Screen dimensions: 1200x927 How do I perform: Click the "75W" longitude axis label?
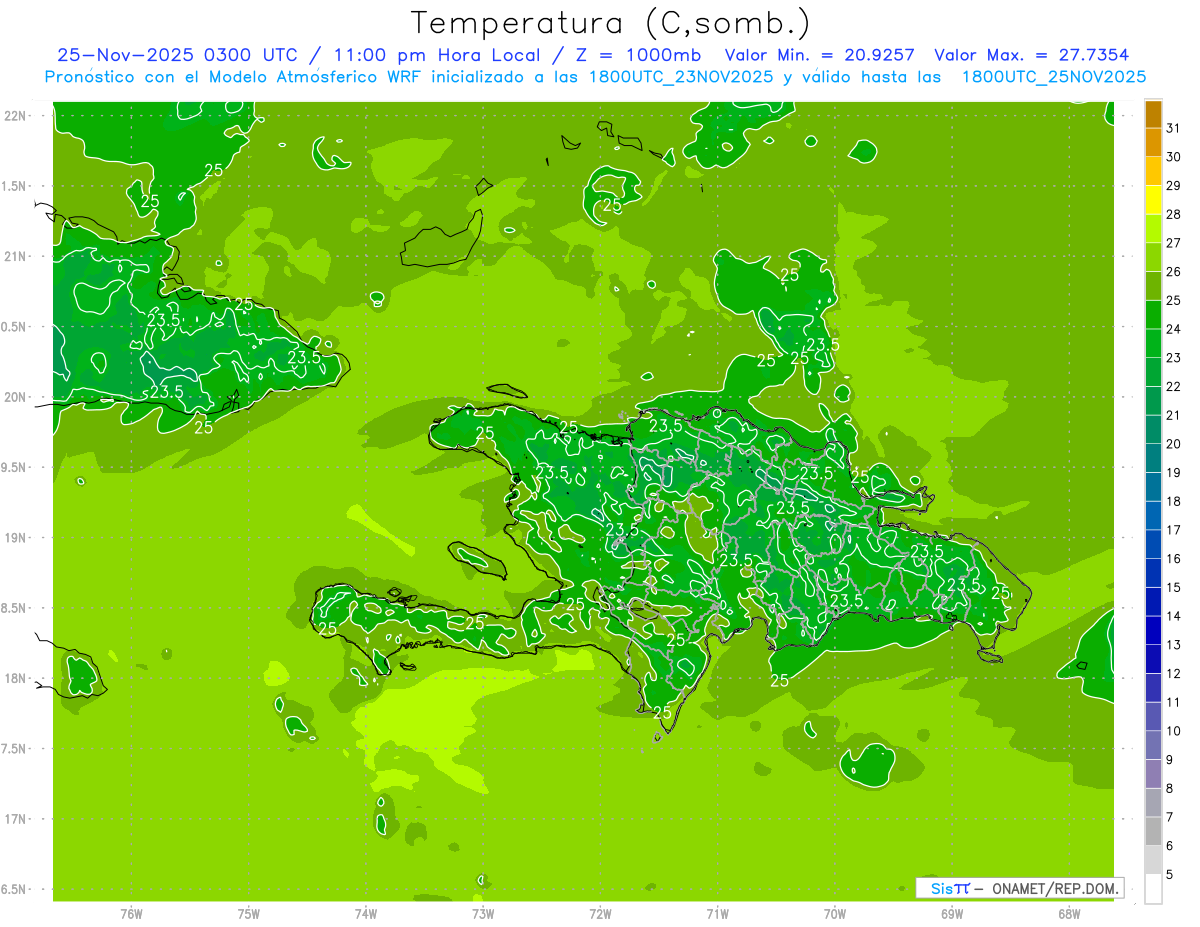click(249, 914)
